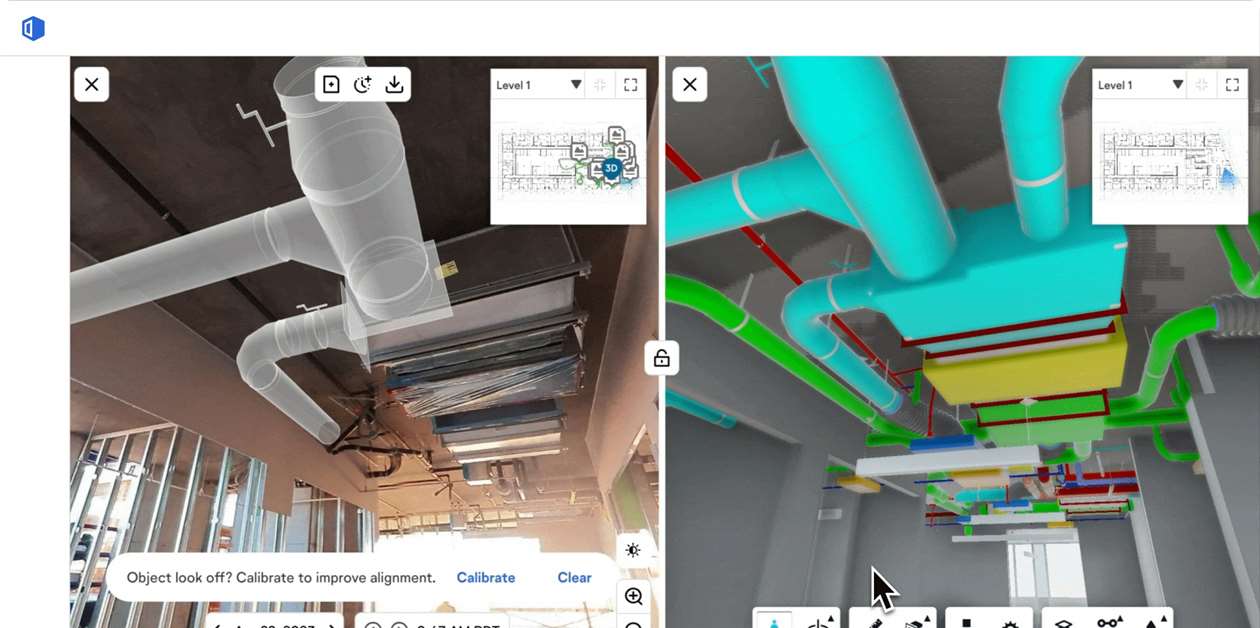Screen dimensions: 1260x628
Task: Close the left photo viewer pane
Action: point(91,85)
